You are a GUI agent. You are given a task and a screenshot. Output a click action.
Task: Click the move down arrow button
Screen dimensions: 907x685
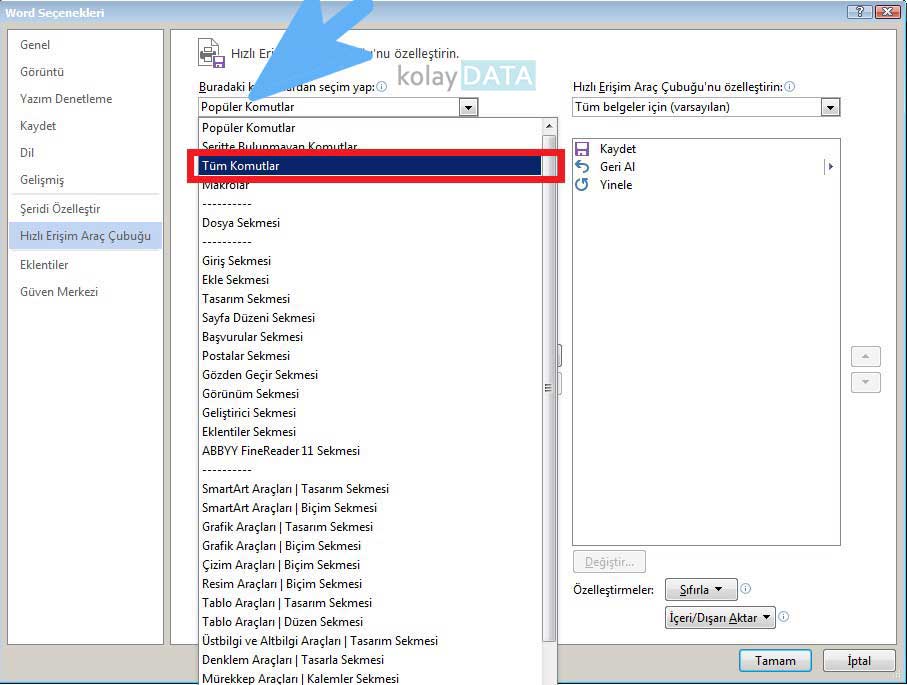tap(865, 382)
